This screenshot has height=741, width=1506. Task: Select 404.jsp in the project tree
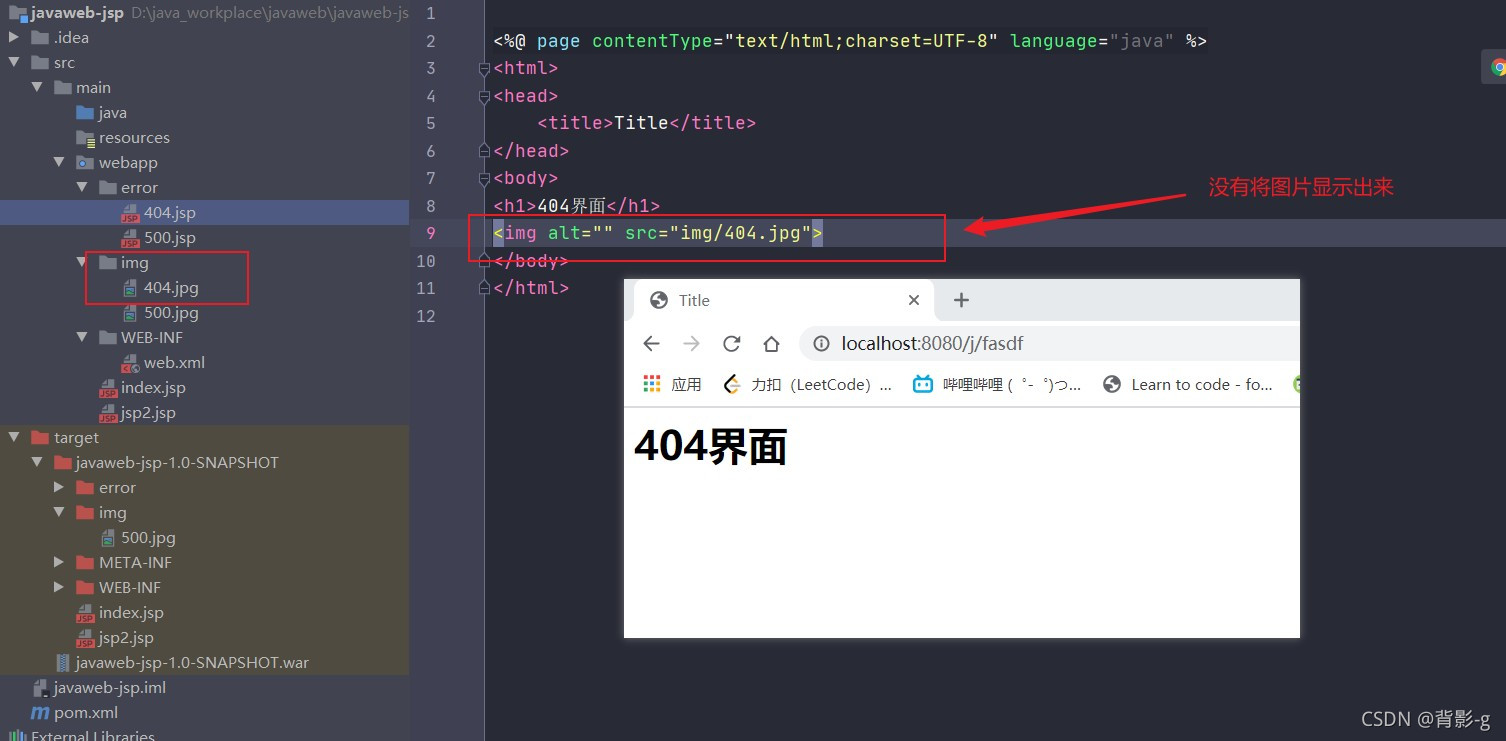click(x=170, y=213)
